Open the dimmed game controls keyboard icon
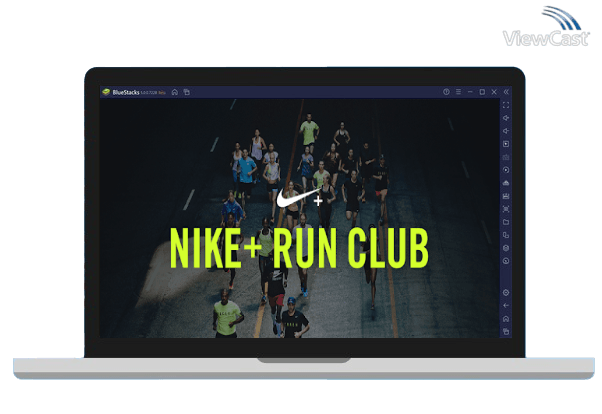 [x=506, y=157]
